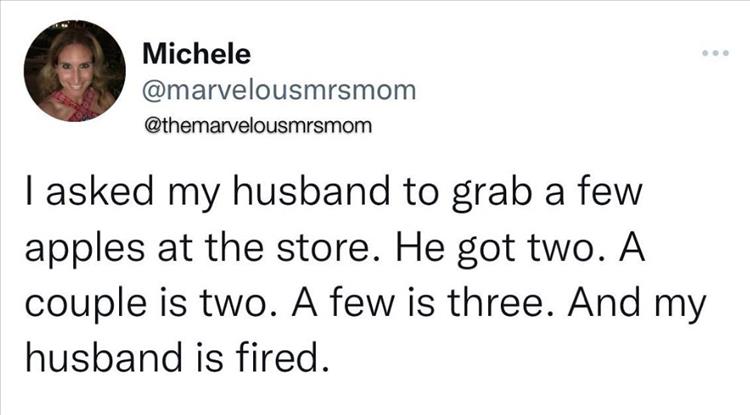Click the @marvelousmrsmom handle
Image resolution: width=750 pixels, height=415 pixels.
tap(272, 90)
